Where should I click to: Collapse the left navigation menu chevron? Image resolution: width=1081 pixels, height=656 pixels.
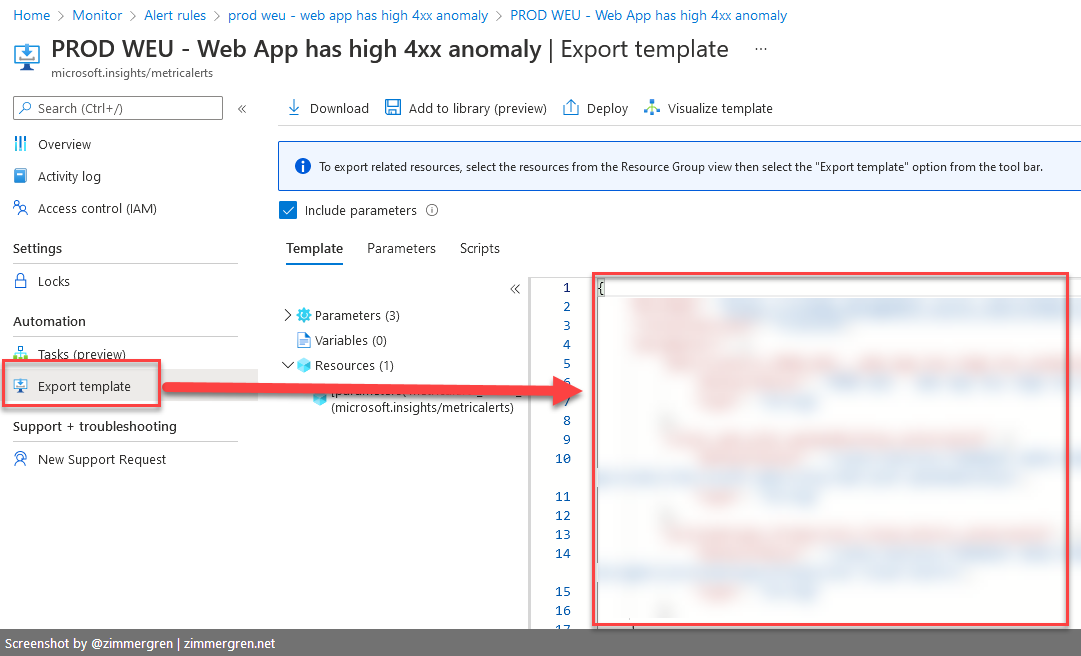[x=242, y=108]
